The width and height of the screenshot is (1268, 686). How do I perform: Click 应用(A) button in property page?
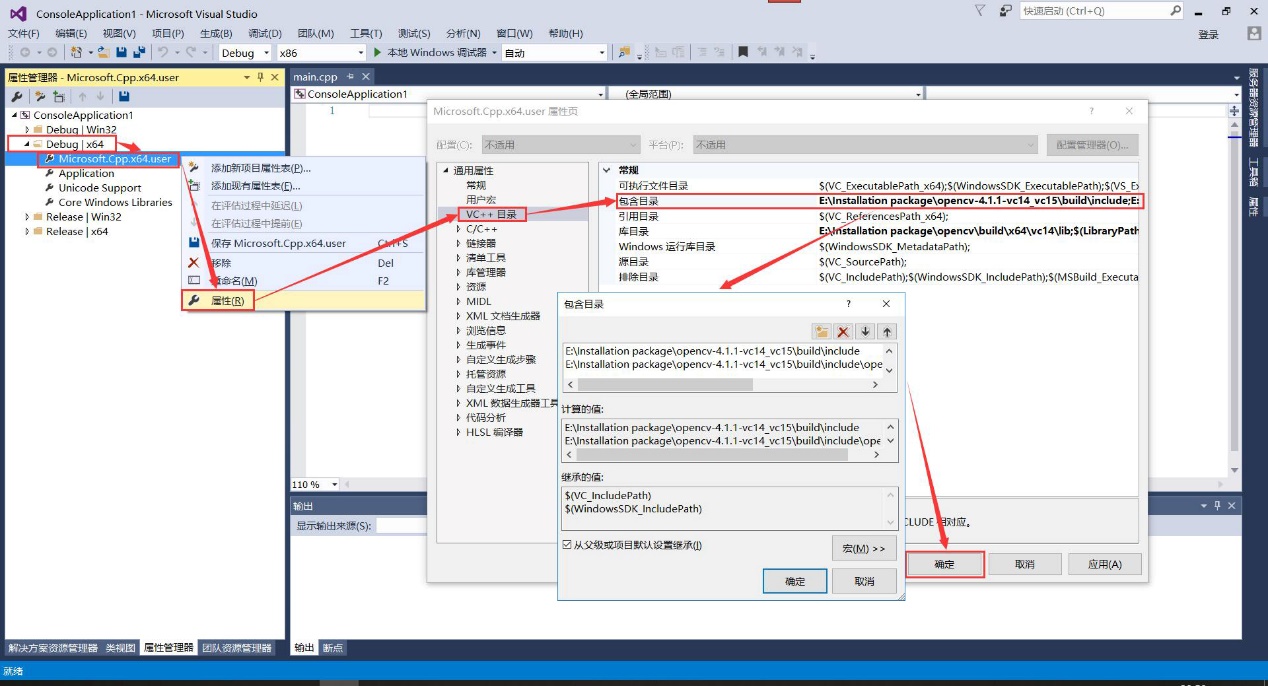click(1104, 564)
